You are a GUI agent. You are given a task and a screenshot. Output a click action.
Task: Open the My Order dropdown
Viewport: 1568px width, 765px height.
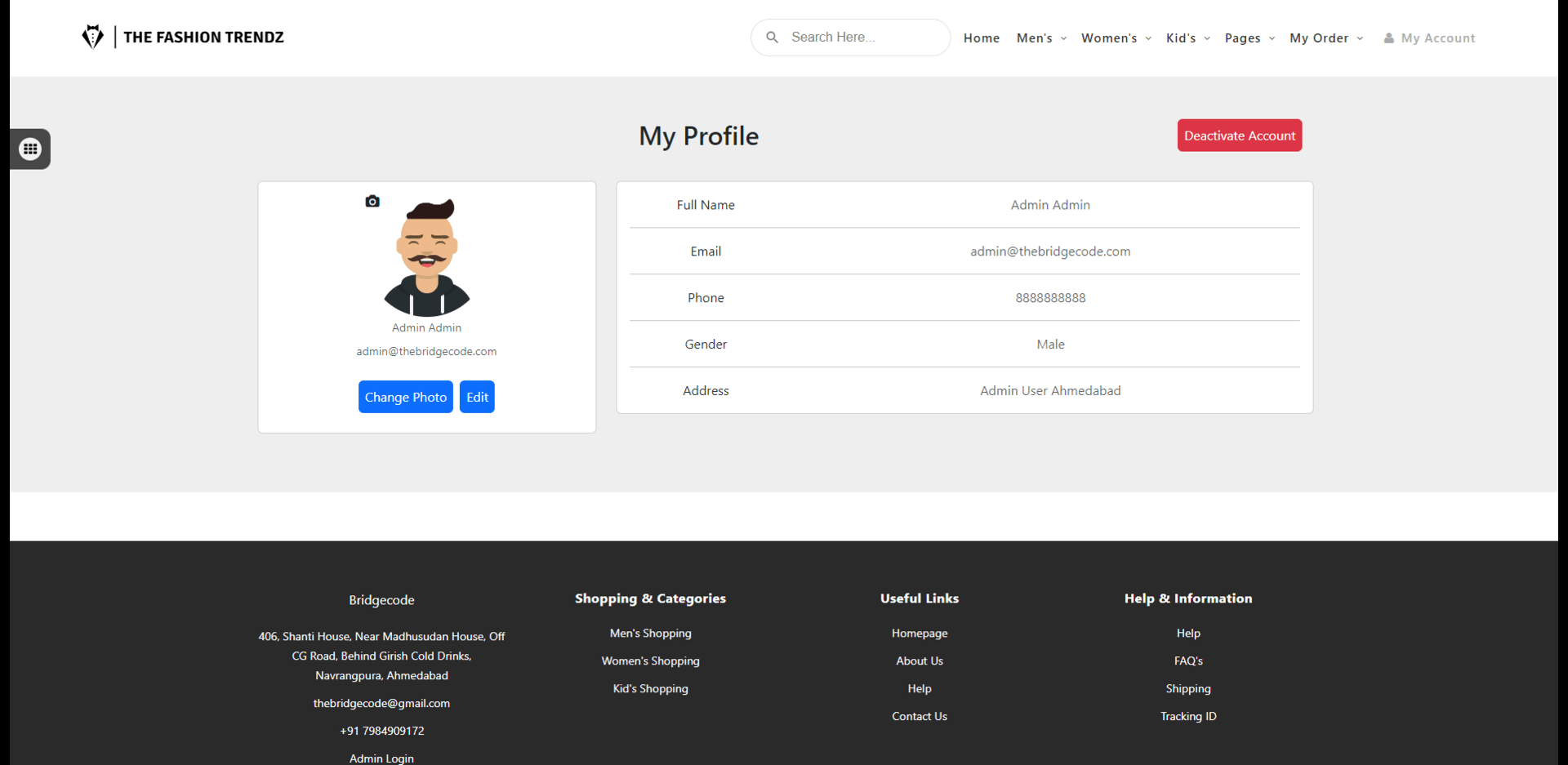[1326, 38]
